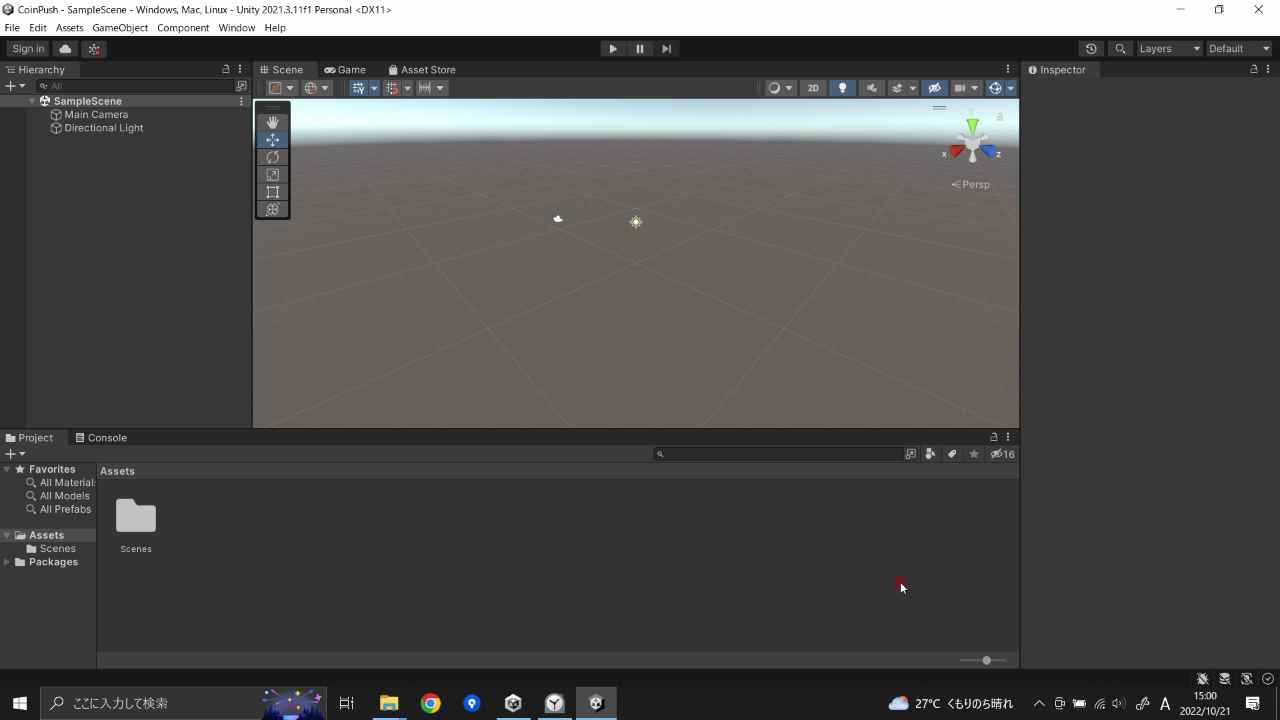Screen dimensions: 1280x720
Task: Open the Assets menu
Action: coord(69,28)
